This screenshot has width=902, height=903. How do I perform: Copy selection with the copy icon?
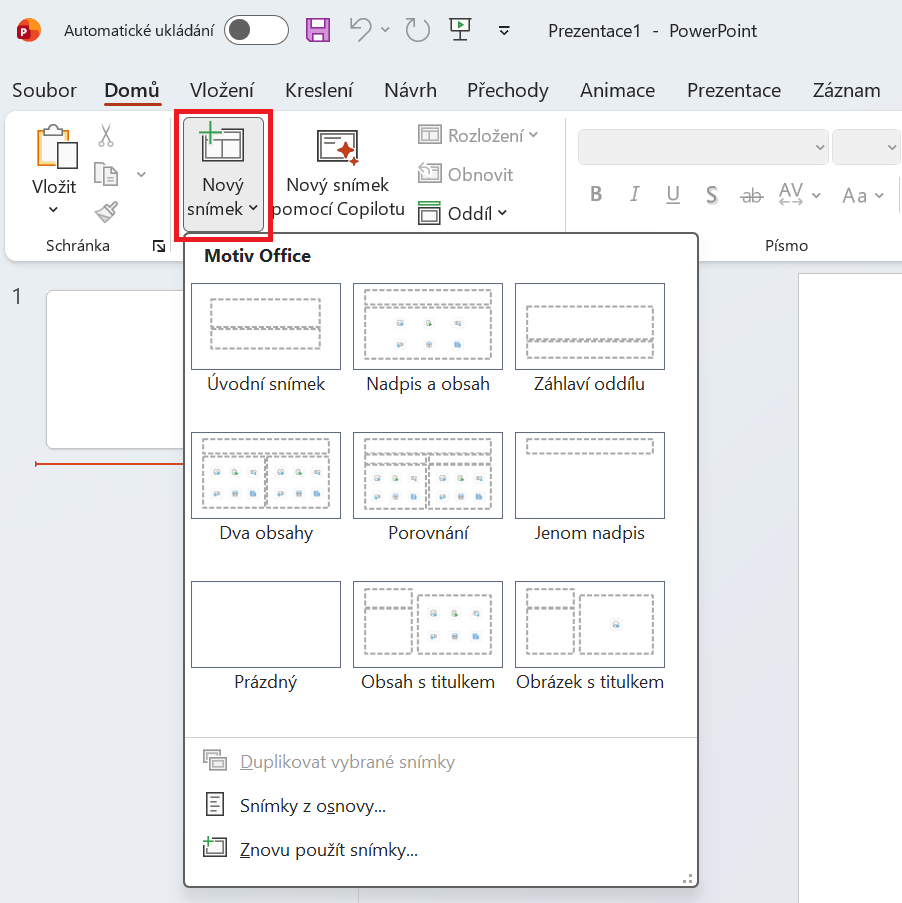click(x=106, y=174)
